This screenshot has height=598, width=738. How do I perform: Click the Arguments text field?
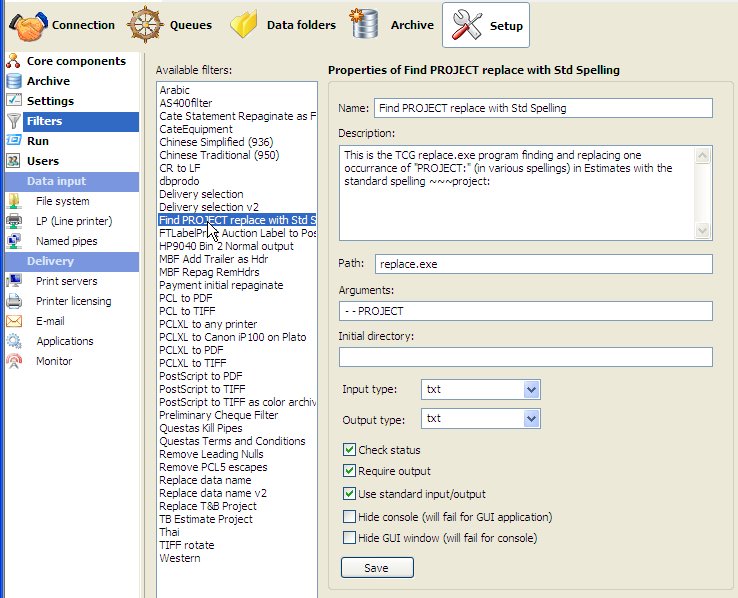pyautogui.click(x=526, y=311)
